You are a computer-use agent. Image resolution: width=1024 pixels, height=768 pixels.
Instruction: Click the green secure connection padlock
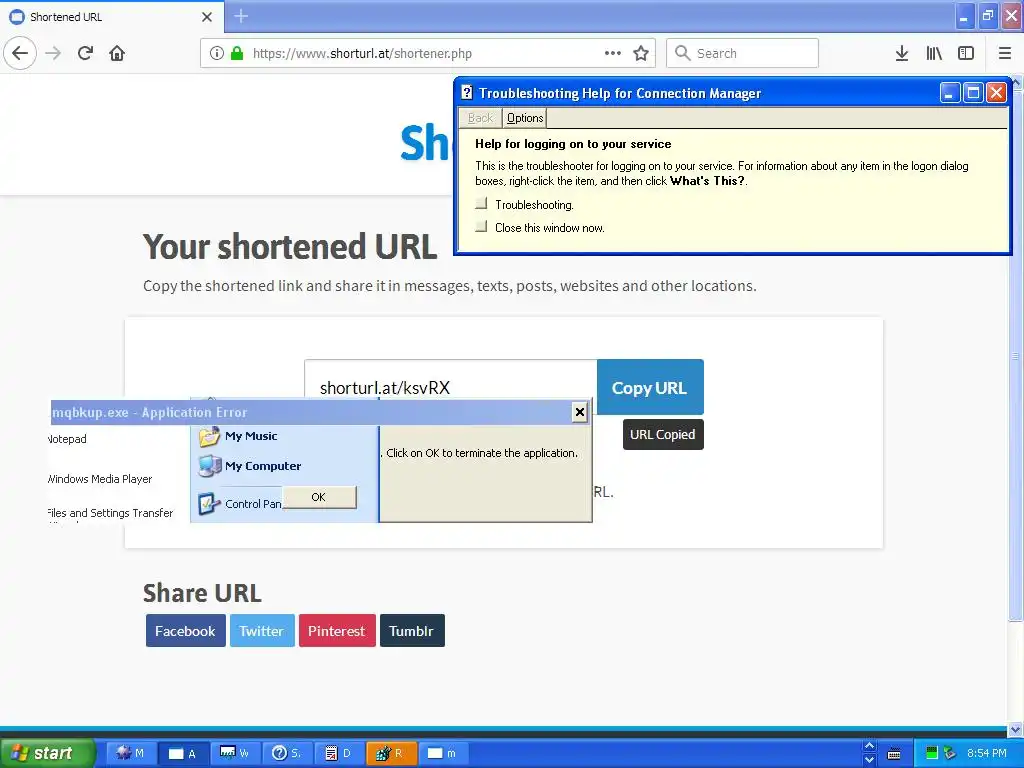tap(237, 53)
